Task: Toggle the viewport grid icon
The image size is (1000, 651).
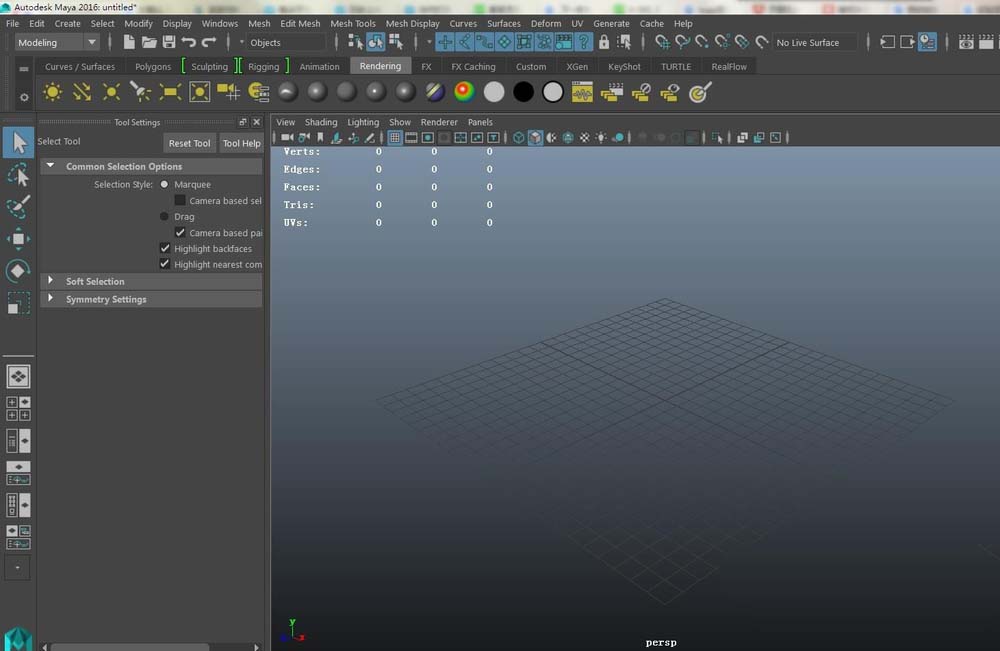Action: [x=395, y=138]
